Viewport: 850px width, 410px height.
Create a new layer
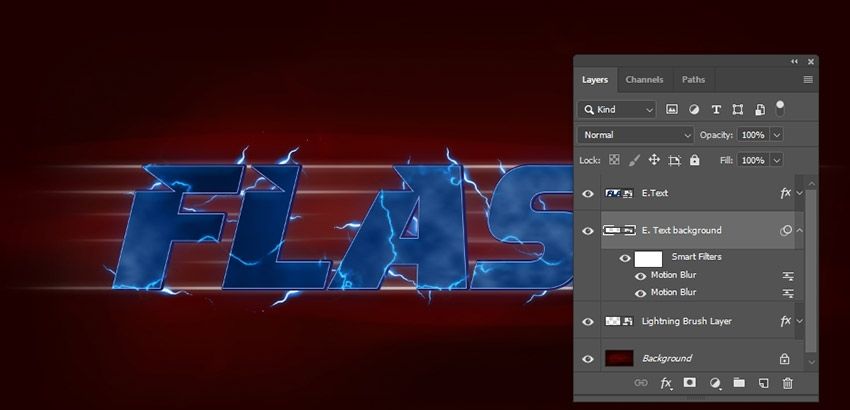point(763,383)
